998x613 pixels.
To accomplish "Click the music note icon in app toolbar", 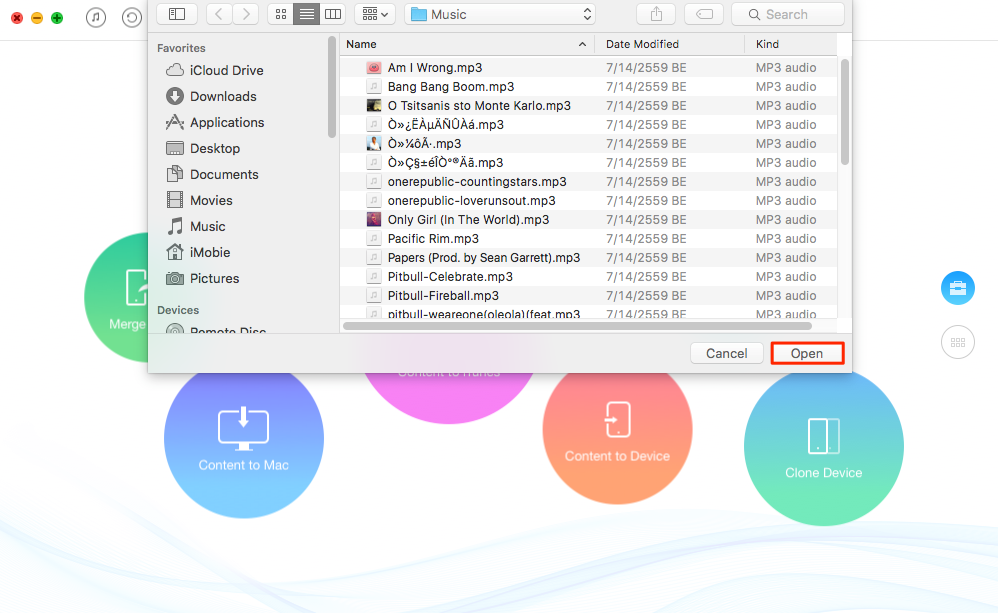I will click(95, 17).
